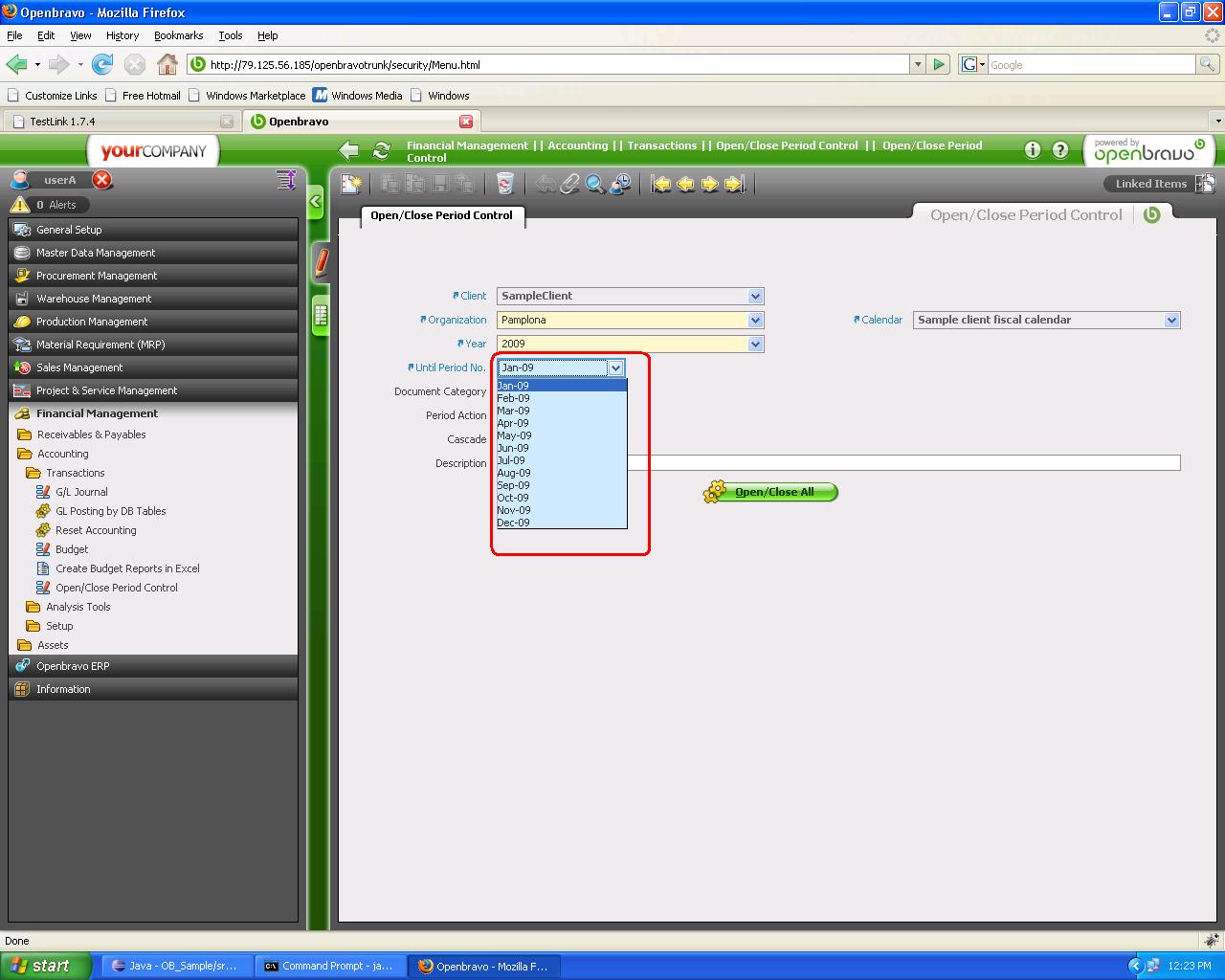
Task: Open the History menu in Firefox
Action: 122,35
